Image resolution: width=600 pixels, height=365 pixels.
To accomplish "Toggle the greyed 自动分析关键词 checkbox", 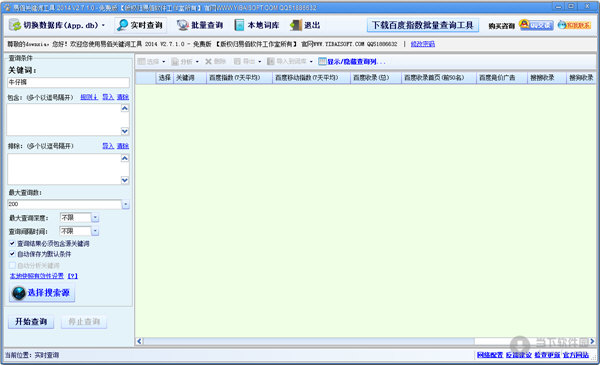I will click(x=12, y=265).
